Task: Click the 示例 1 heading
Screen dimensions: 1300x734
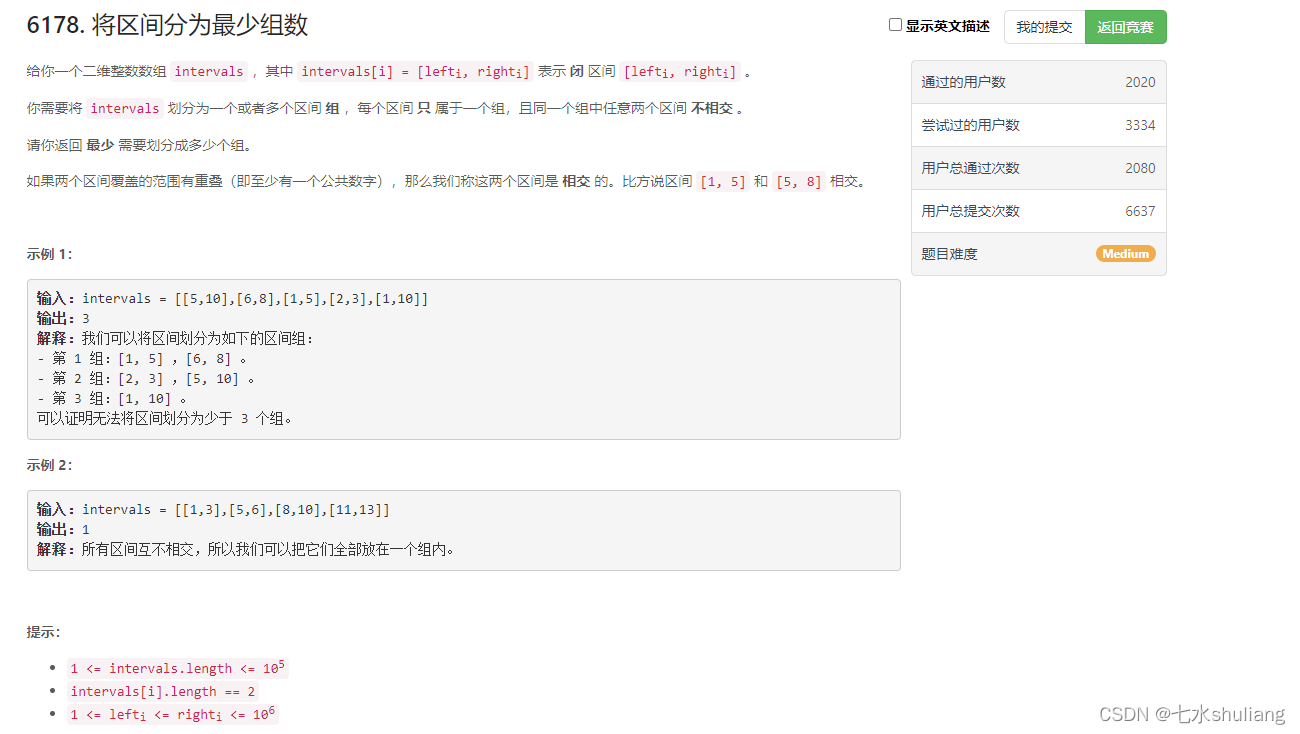Action: [x=49, y=254]
